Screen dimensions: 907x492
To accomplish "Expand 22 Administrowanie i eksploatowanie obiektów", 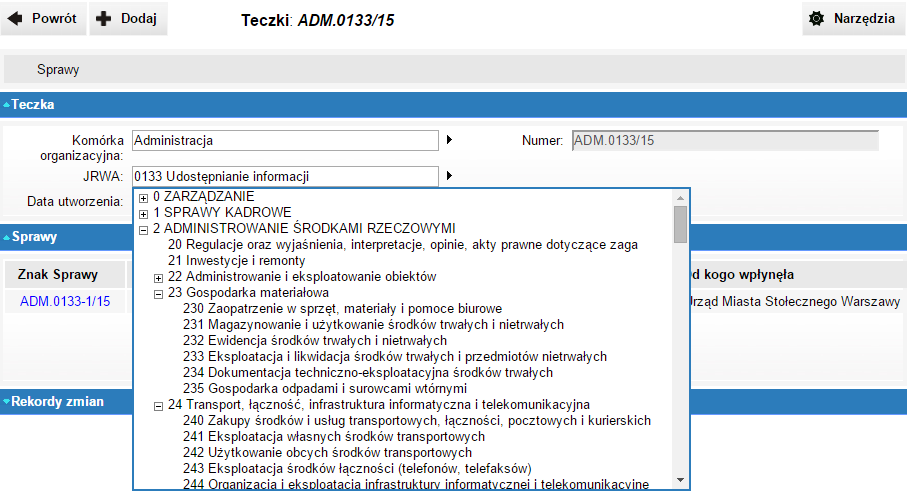I will click(159, 277).
